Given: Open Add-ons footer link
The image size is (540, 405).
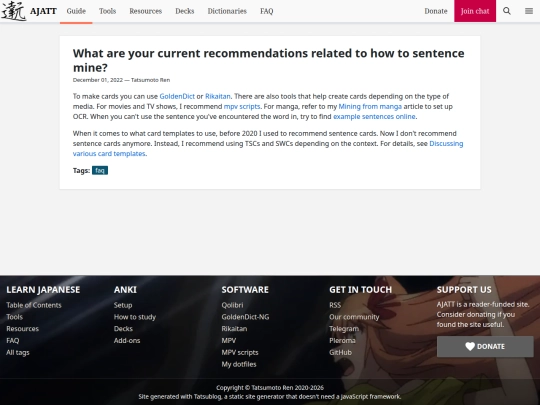Looking at the screenshot, I should tap(127, 341).
